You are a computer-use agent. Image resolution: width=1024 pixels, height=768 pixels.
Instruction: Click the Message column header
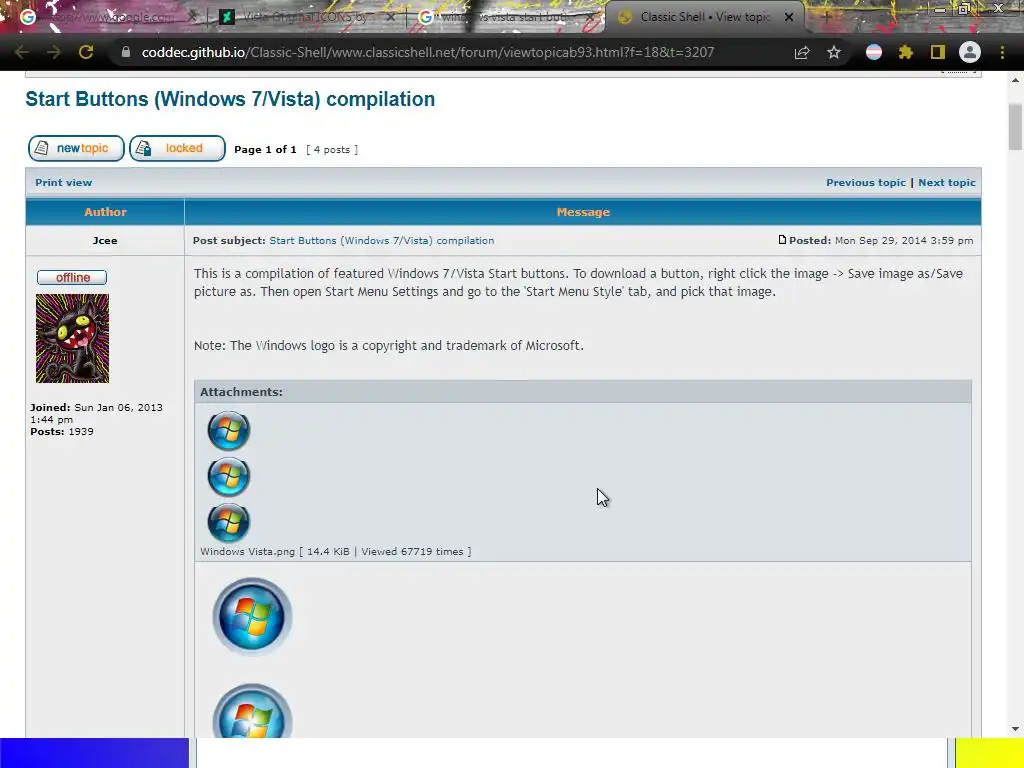pos(583,212)
